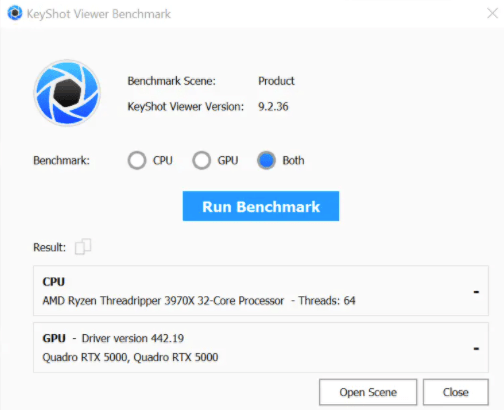Copy the result using the copy icon

pyautogui.click(x=83, y=247)
